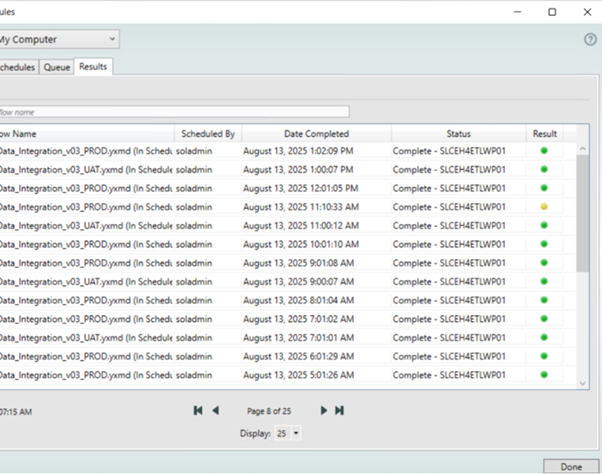Sort by Scheduled By column header
Screen dimensions: 602x474
[208, 134]
